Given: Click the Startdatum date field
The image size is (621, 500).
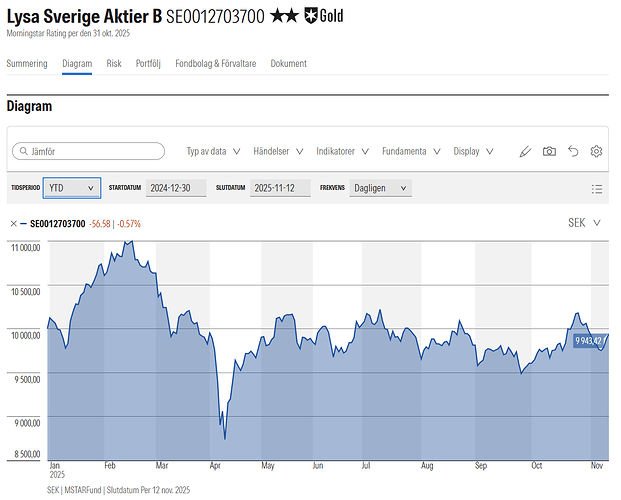Looking at the screenshot, I should pos(176,188).
